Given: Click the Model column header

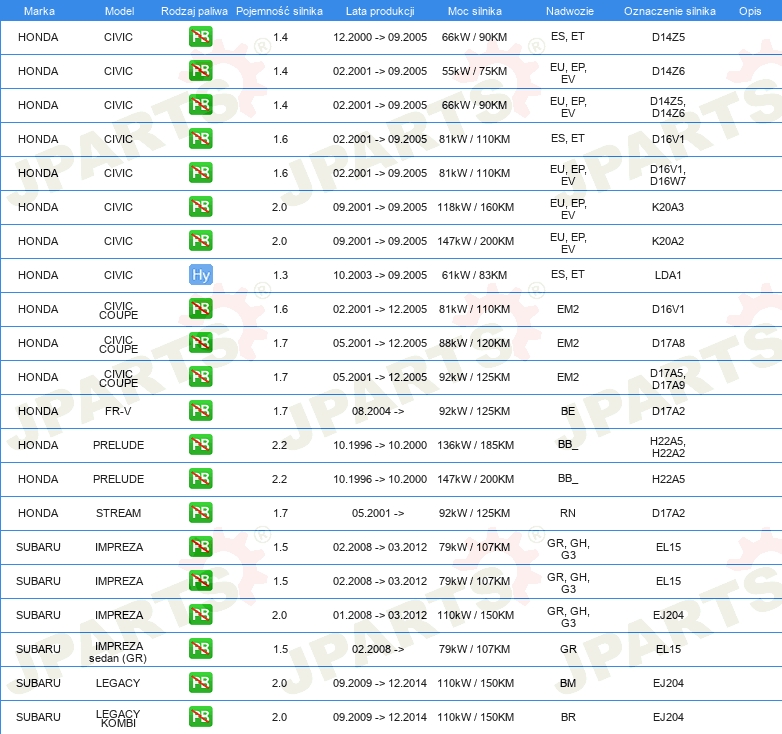Looking at the screenshot, I should [119, 11].
